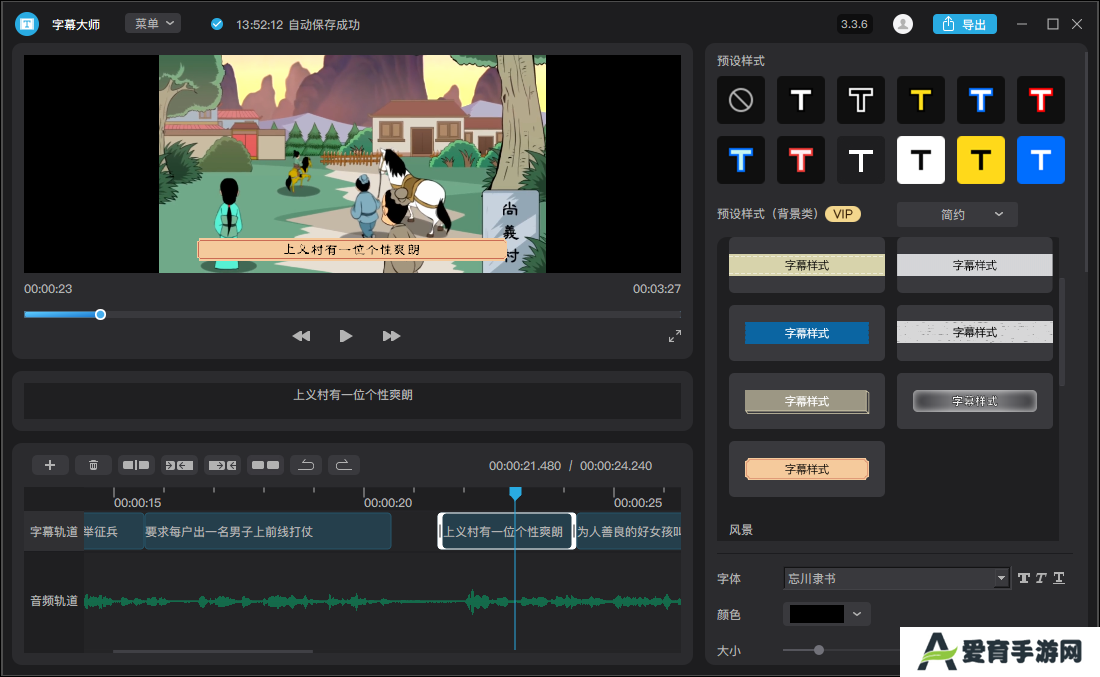The image size is (1100, 677).
Task: Choose red-outlined white T preset in second row
Action: click(x=801, y=160)
